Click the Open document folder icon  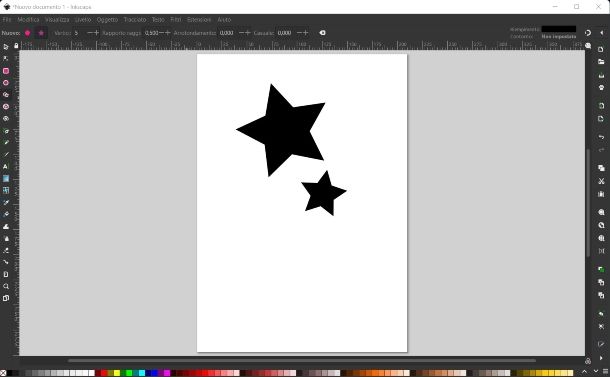pos(601,62)
